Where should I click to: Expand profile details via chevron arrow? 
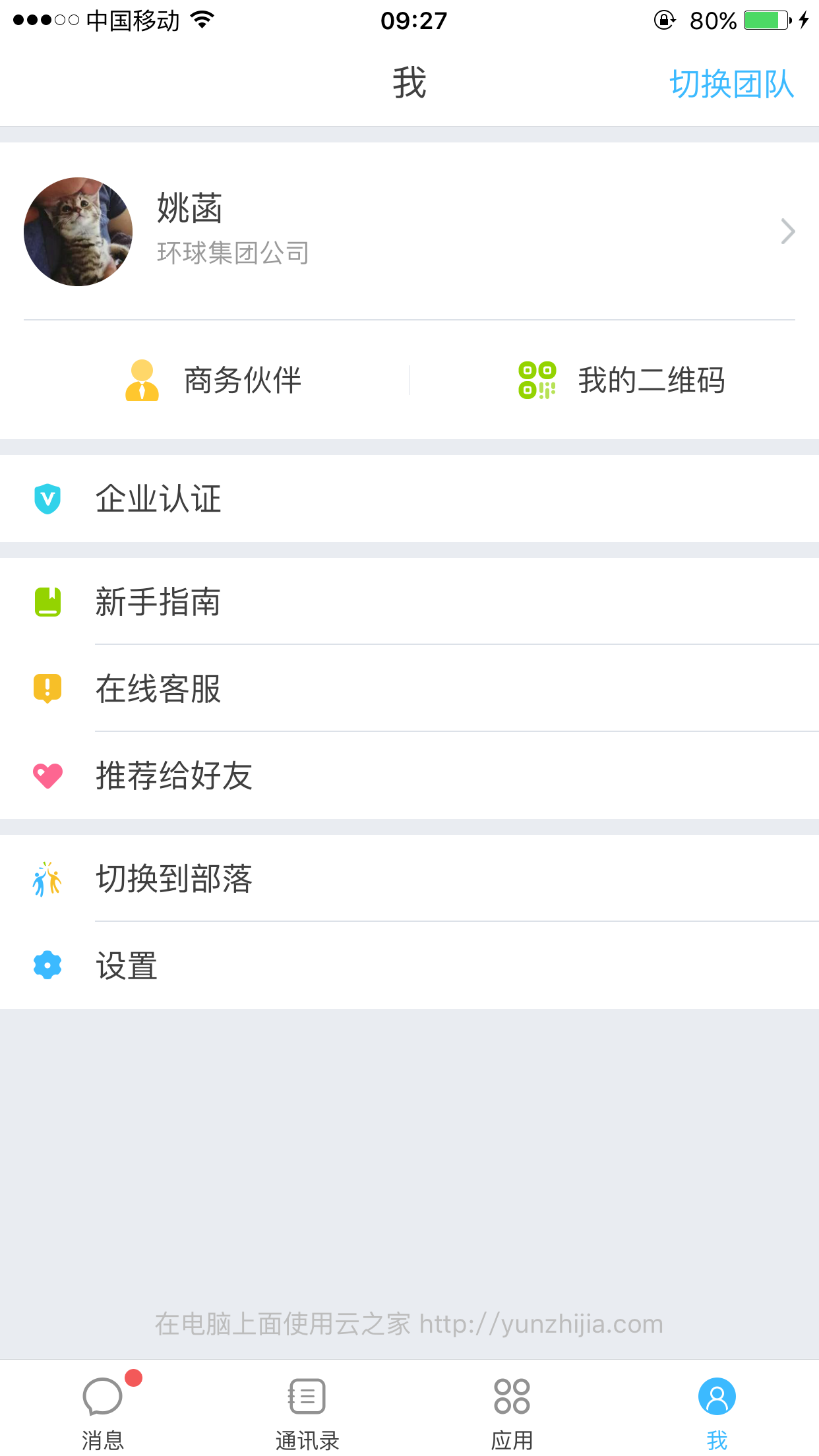coord(787,231)
